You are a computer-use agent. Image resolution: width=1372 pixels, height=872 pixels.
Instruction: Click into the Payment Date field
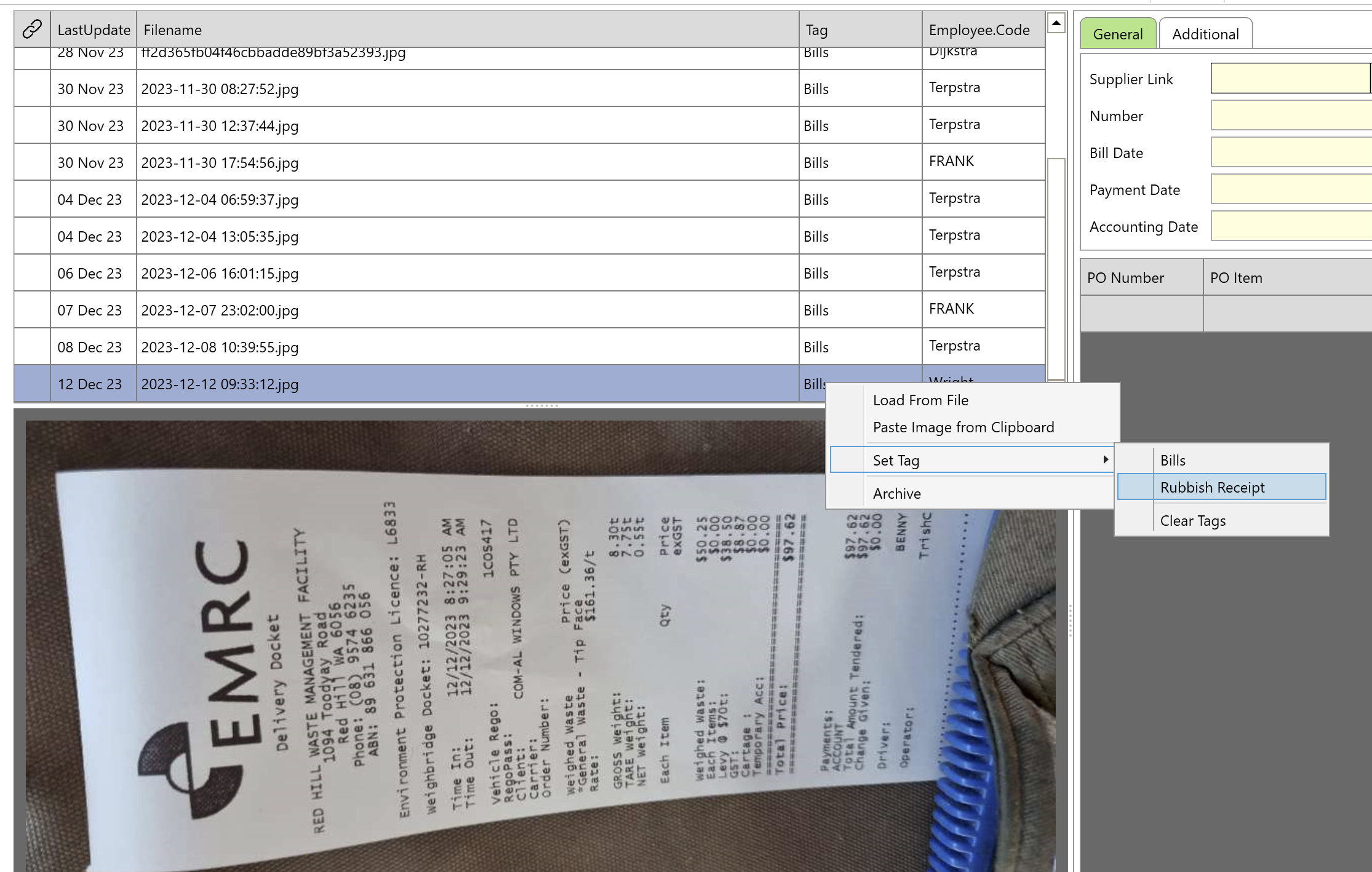tap(1290, 189)
